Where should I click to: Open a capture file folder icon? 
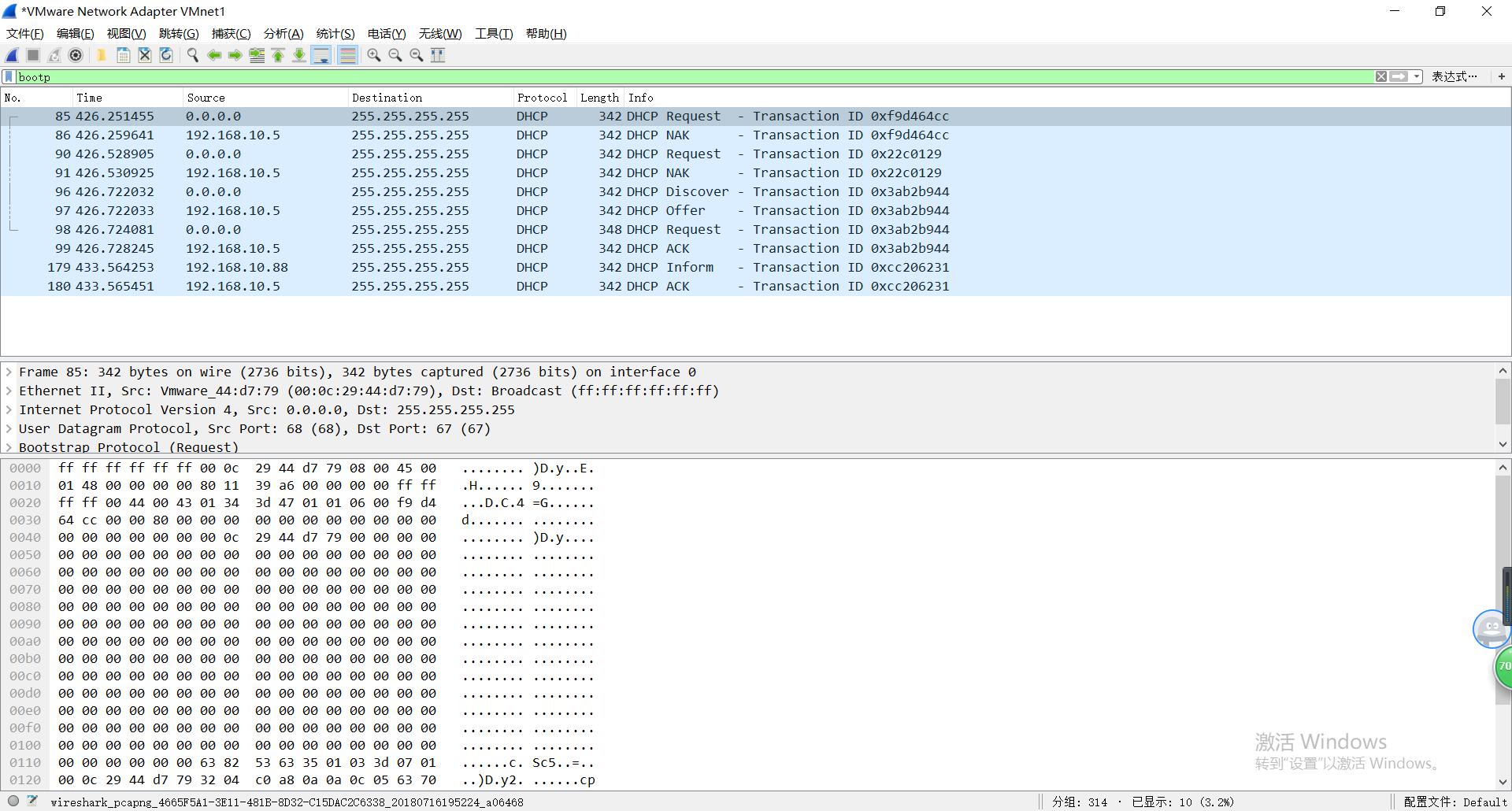pyautogui.click(x=102, y=55)
